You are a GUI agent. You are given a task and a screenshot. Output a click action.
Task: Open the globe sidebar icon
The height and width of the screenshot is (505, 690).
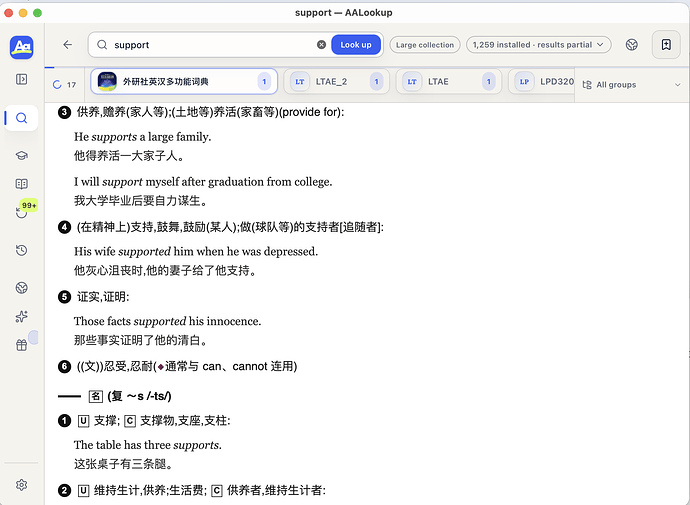click(22, 288)
